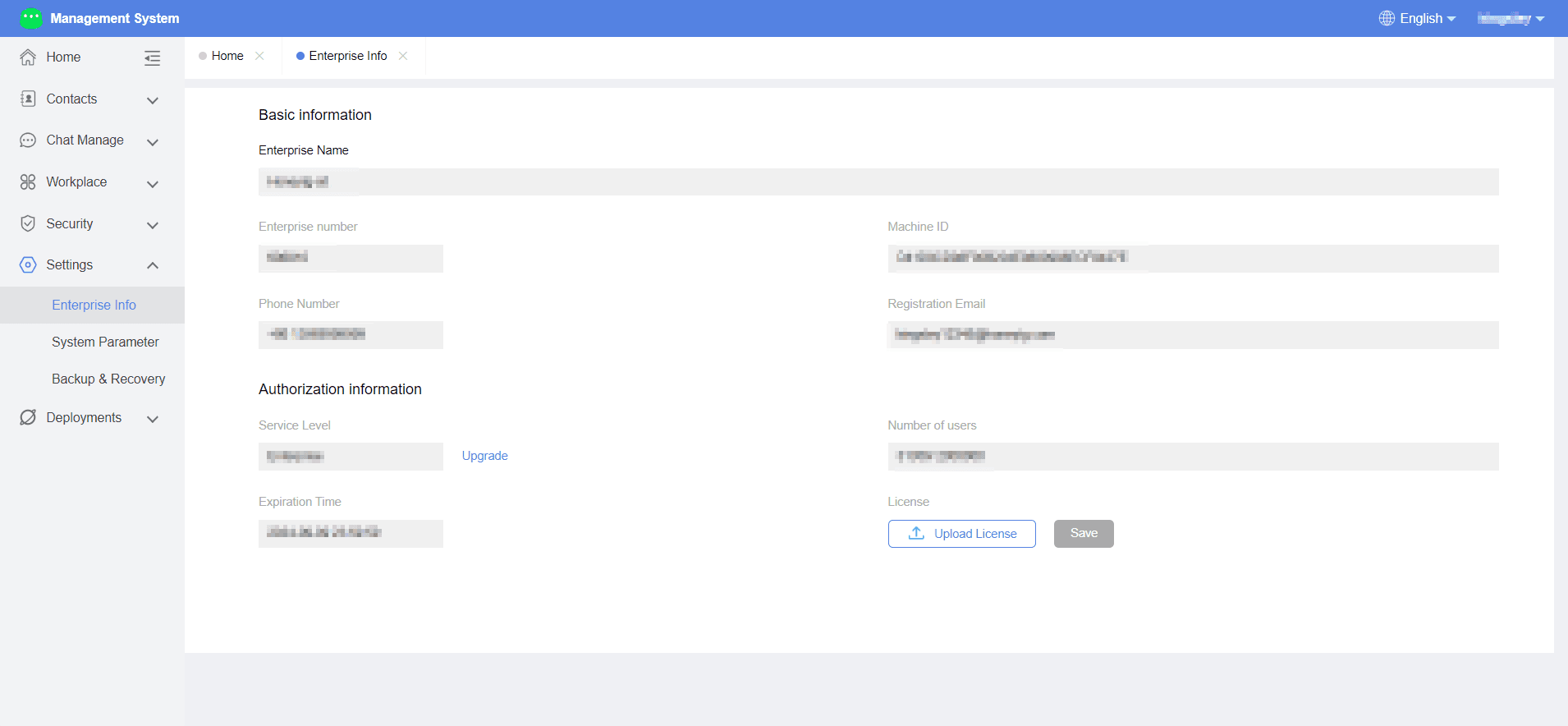
Task: Close the Enterprise Info tab
Action: pyautogui.click(x=403, y=56)
